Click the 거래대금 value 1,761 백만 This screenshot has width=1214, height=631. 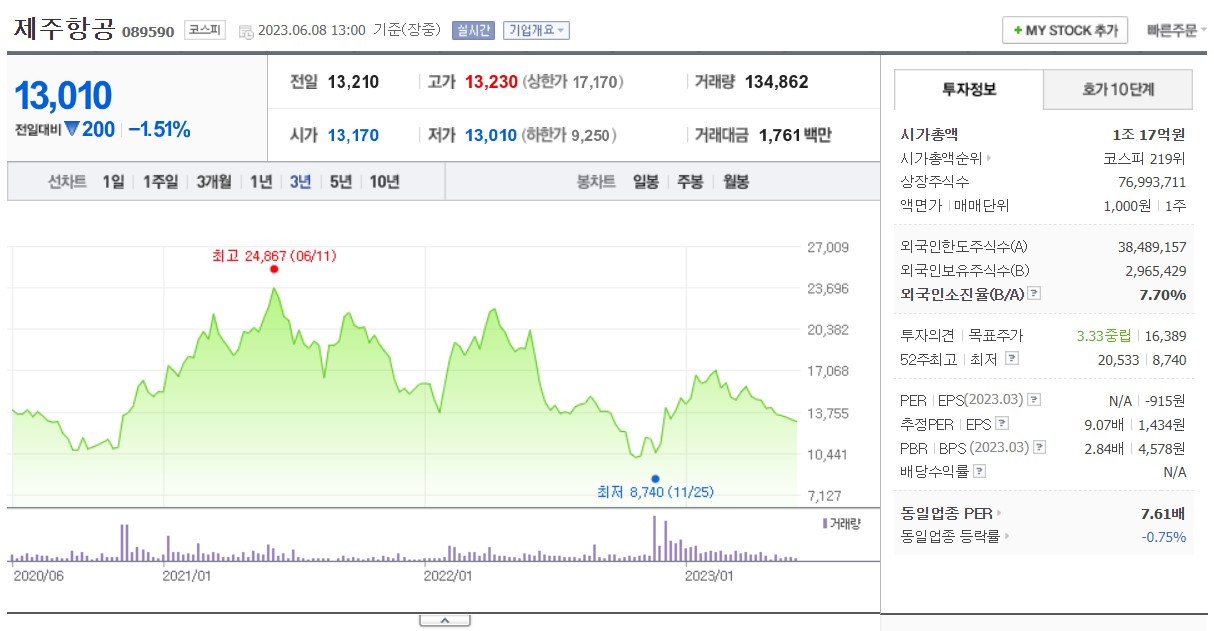pyautogui.click(x=795, y=135)
